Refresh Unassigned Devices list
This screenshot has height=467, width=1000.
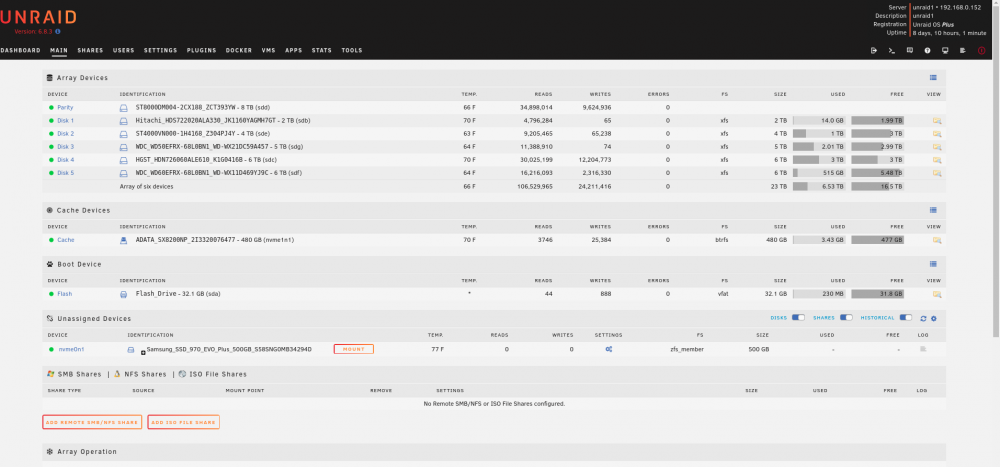[923, 318]
